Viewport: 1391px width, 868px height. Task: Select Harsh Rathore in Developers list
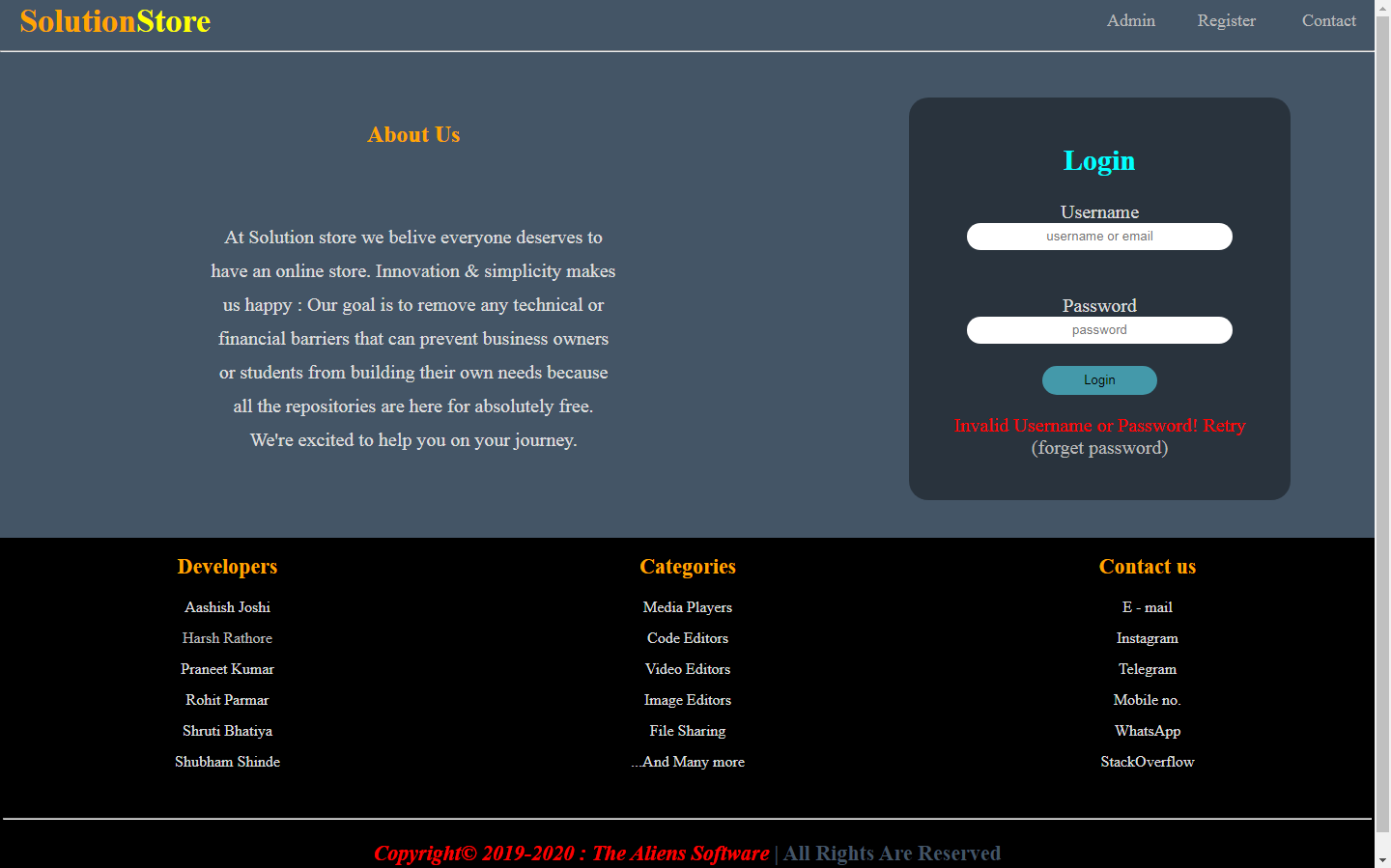tap(227, 638)
